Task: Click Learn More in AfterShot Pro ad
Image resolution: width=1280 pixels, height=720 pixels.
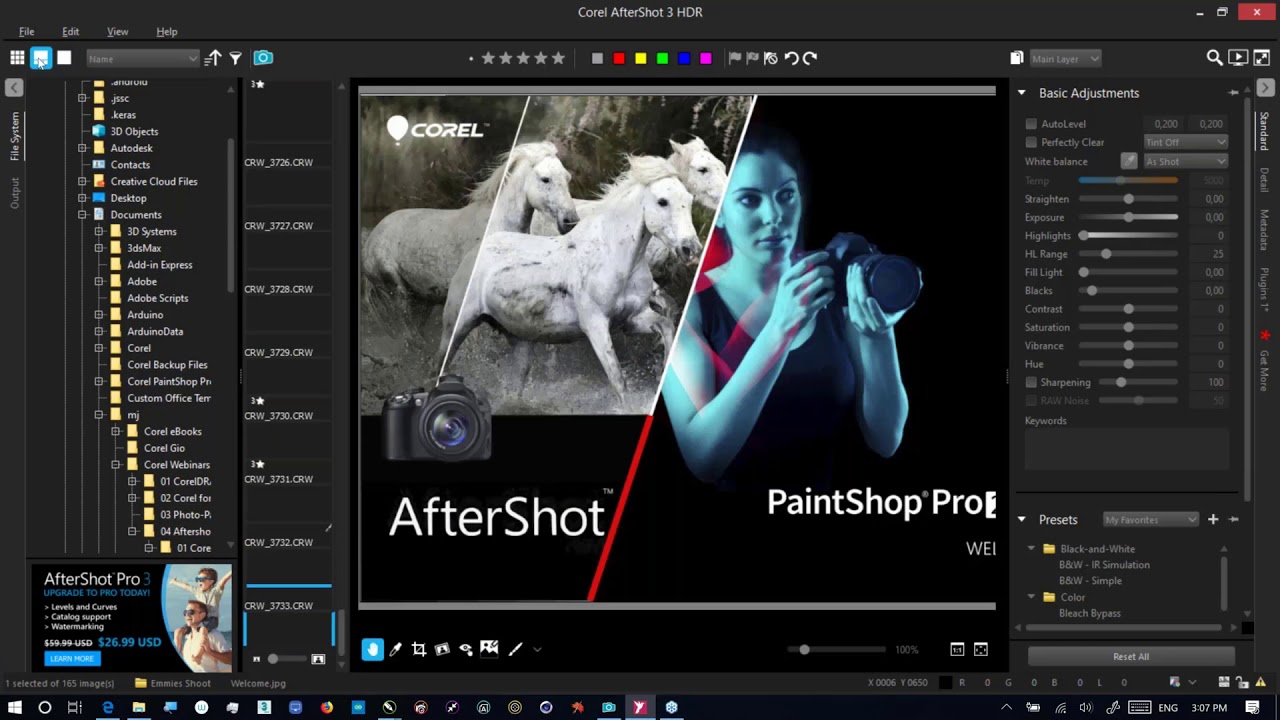Action: click(72, 658)
